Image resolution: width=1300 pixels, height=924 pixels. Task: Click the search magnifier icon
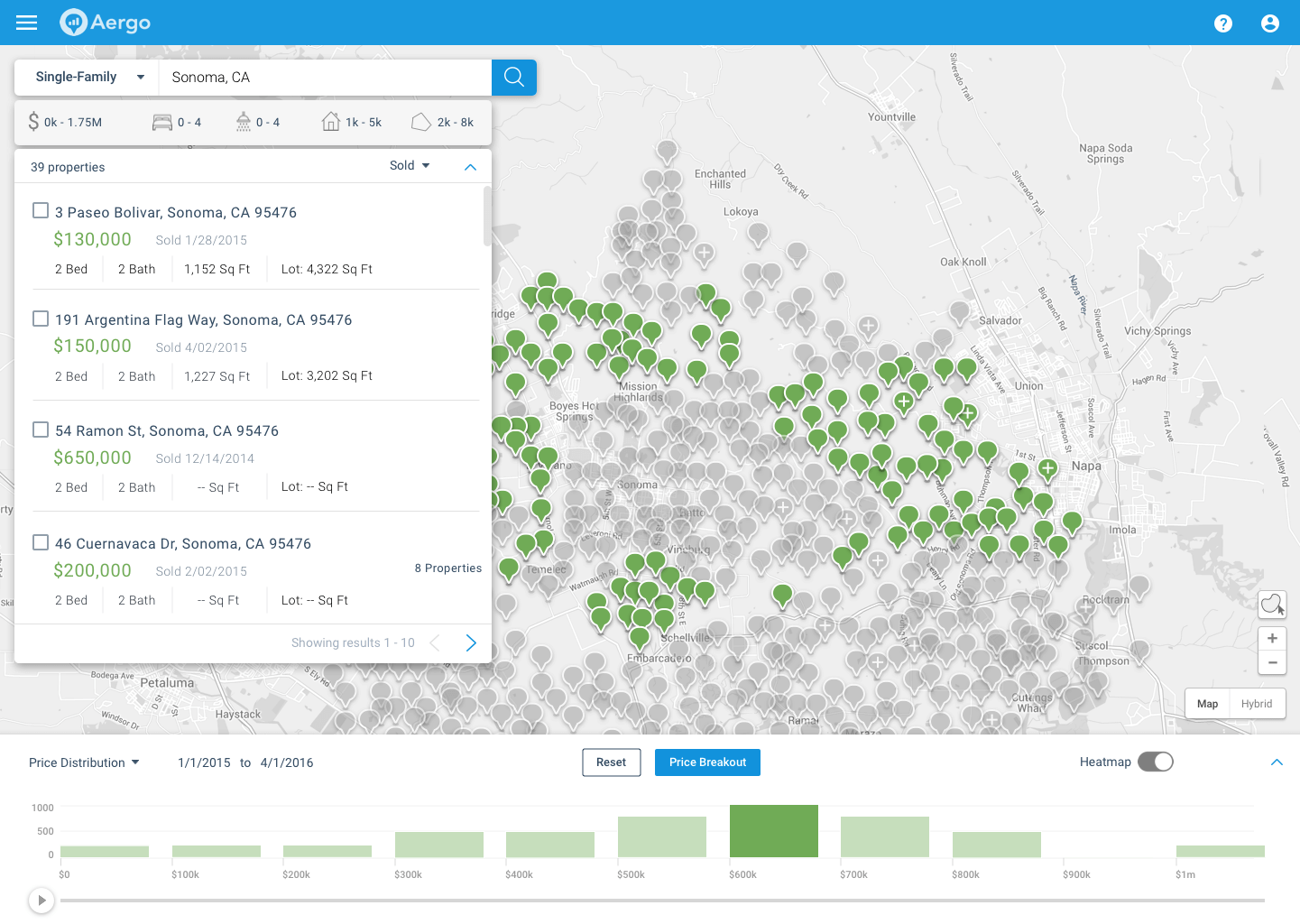pos(513,78)
